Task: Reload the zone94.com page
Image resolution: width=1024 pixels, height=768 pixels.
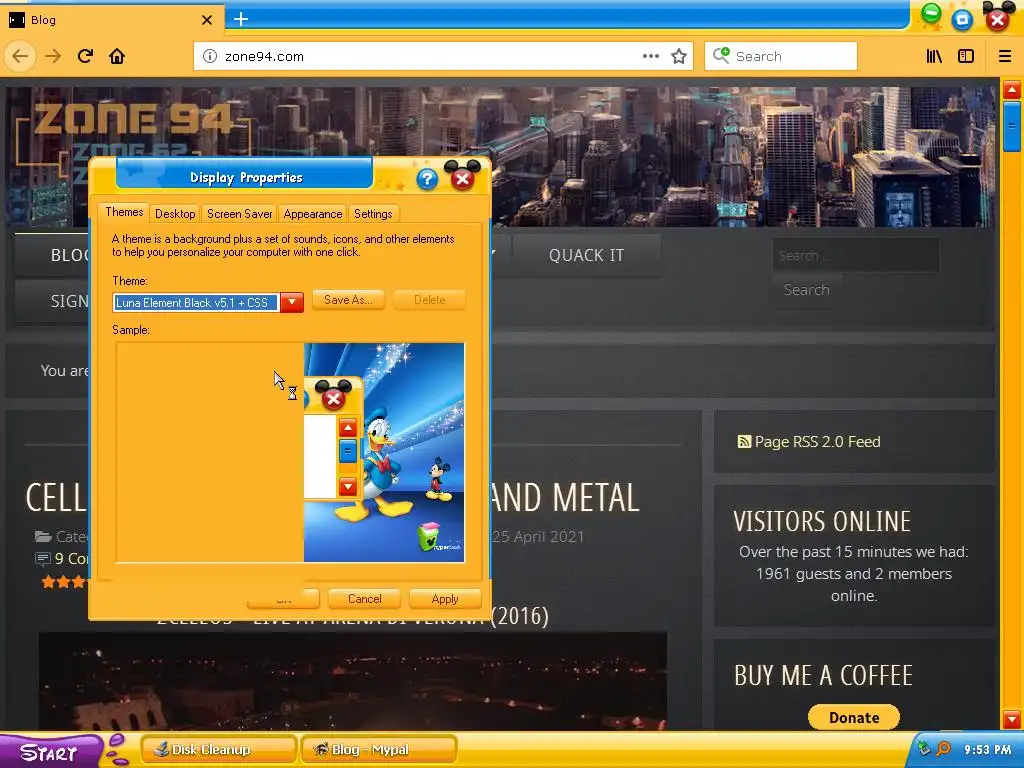Action: [x=85, y=56]
